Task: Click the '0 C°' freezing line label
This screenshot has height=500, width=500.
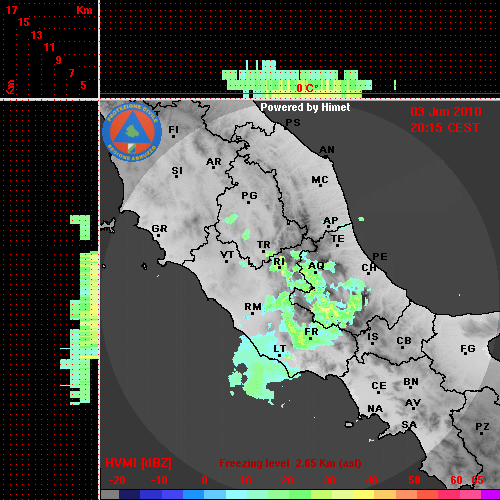Action: click(x=307, y=88)
